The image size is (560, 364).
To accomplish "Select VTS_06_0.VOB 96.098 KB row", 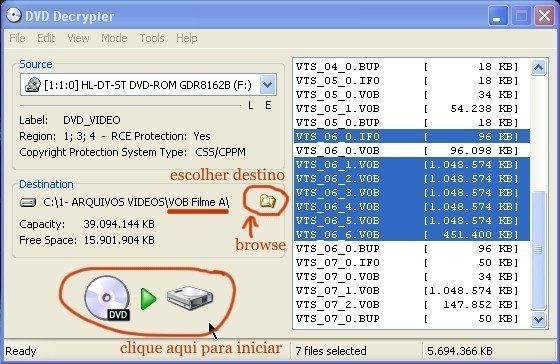I will pyautogui.click(x=411, y=150).
